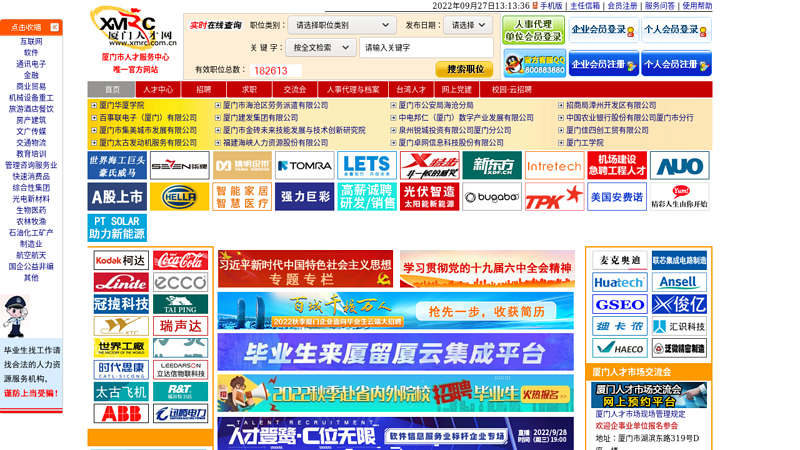Expand the 厦门市公安局海沧分局 listing icon
Image resolution: width=800 pixels, height=450 pixels.
coord(393,105)
